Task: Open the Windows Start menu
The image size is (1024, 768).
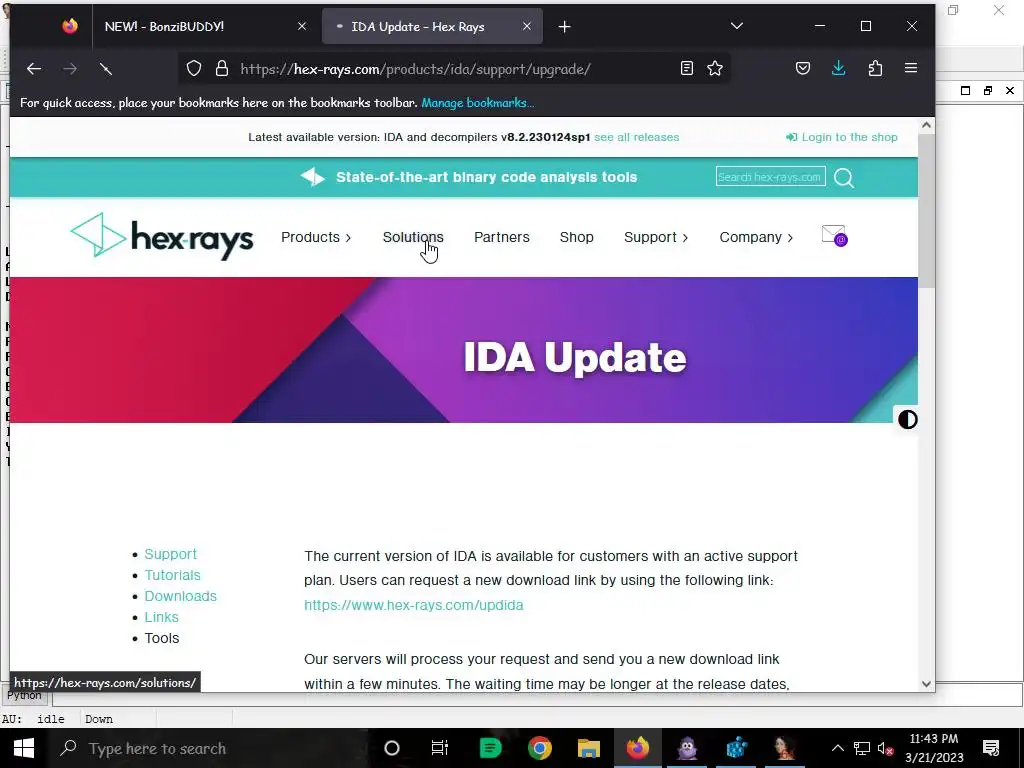Action: (24, 748)
